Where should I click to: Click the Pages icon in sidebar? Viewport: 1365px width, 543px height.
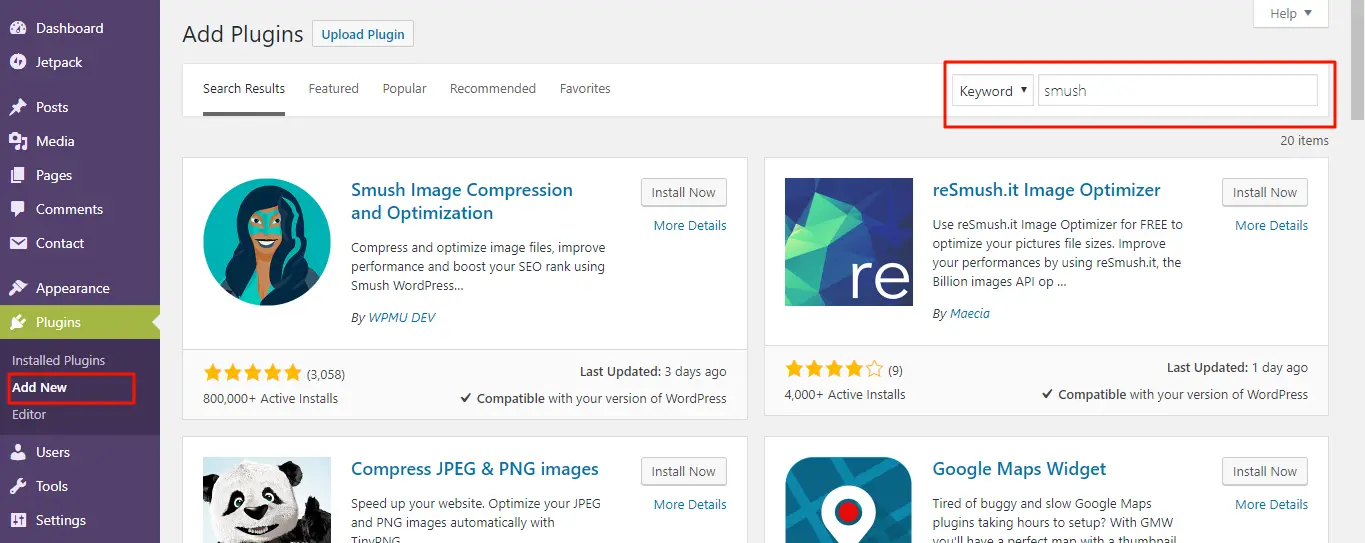pos(18,175)
